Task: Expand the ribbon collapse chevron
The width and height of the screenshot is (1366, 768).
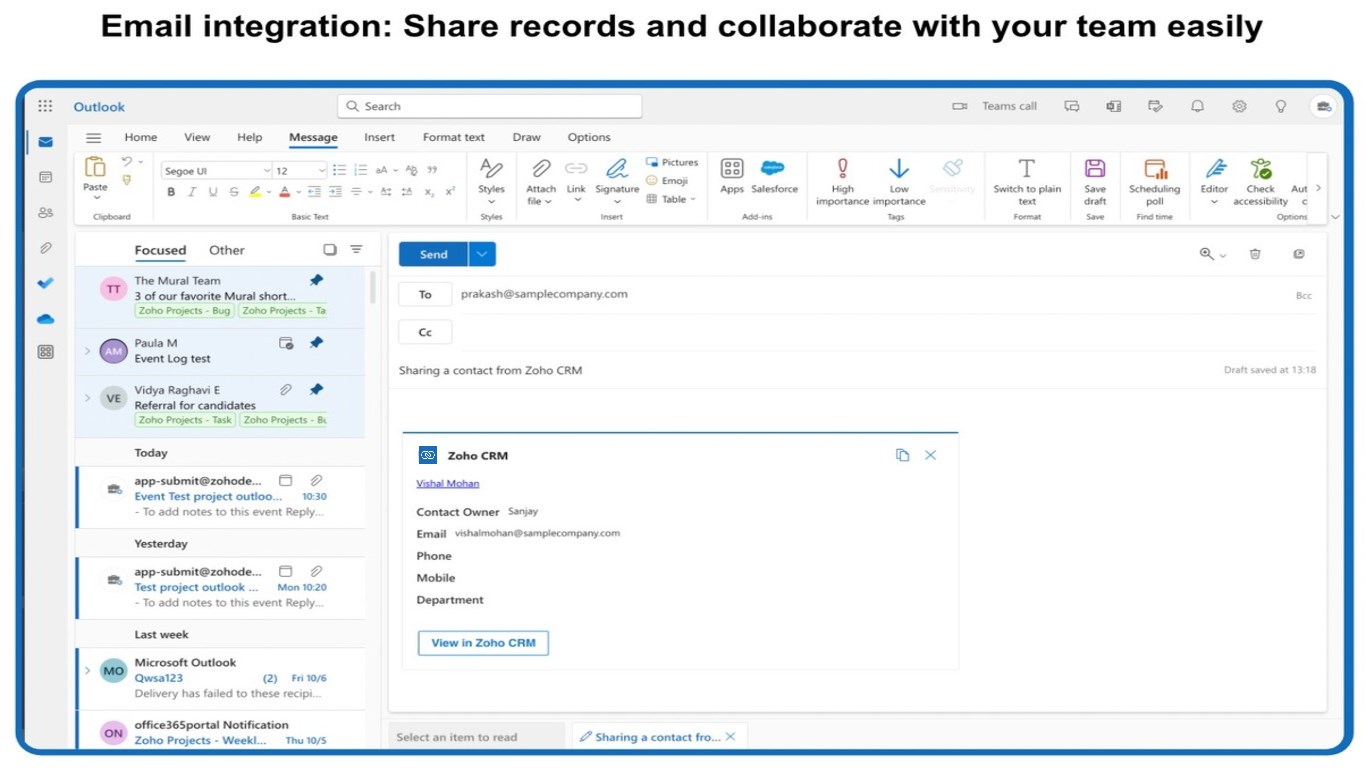Action: tap(1335, 217)
